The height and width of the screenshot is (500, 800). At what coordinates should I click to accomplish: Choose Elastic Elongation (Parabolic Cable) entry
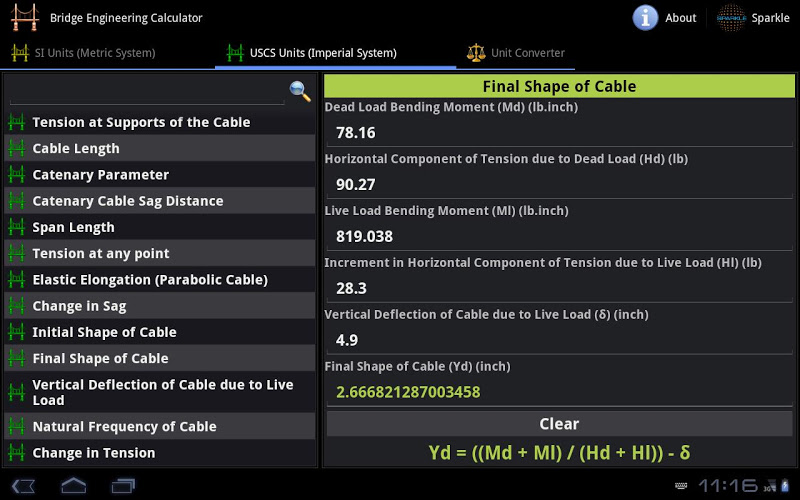[150, 280]
